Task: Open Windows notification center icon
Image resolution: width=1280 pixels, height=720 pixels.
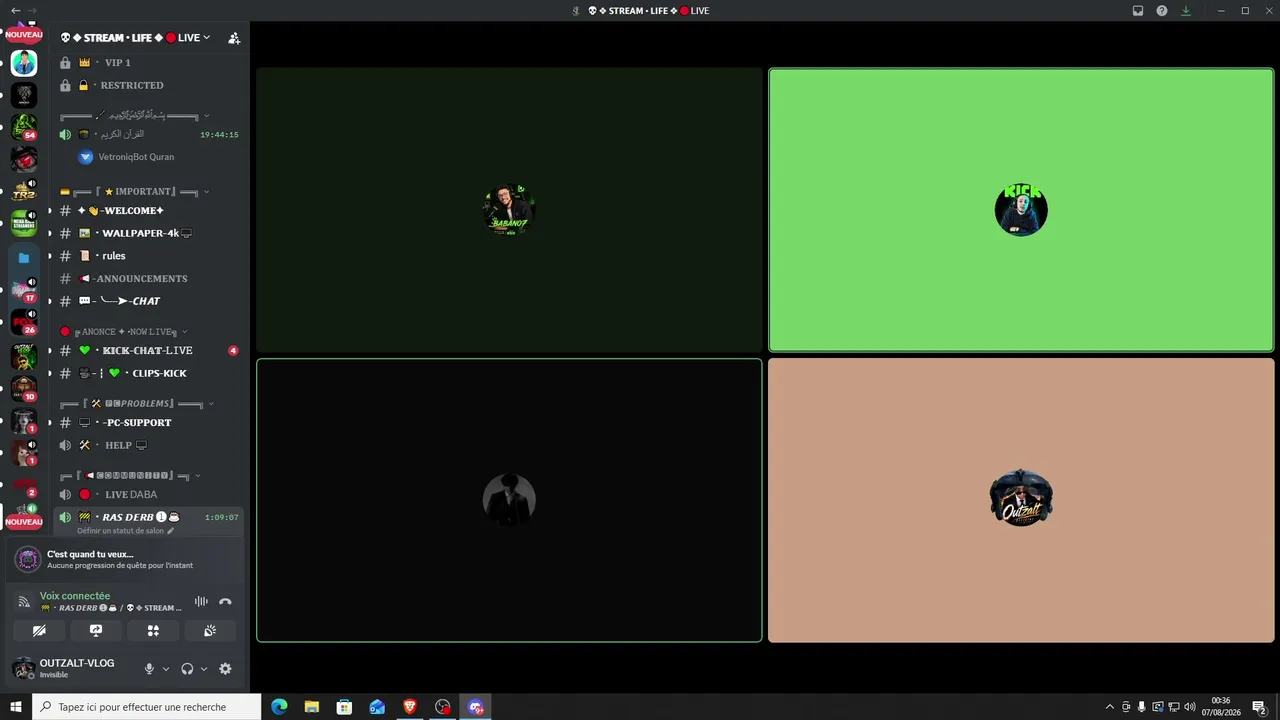Action: [x=1259, y=707]
